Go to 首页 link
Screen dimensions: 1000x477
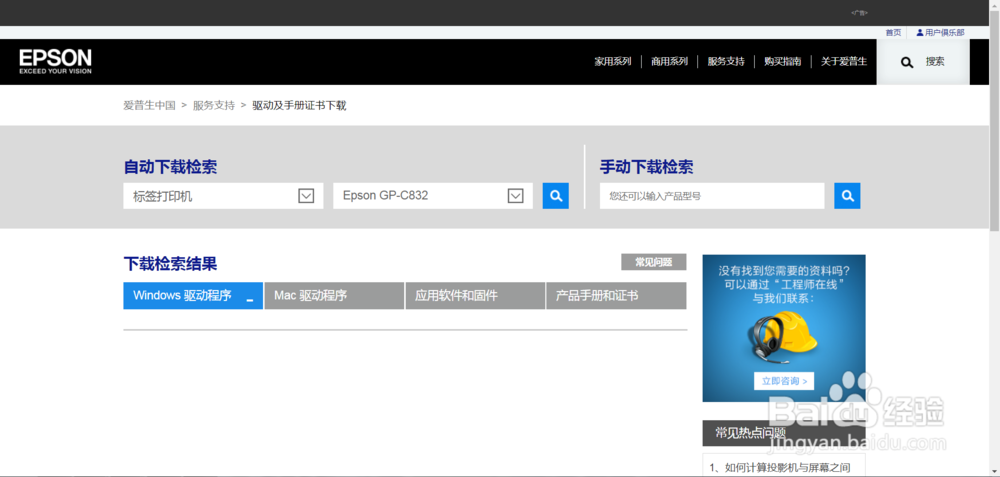(893, 33)
